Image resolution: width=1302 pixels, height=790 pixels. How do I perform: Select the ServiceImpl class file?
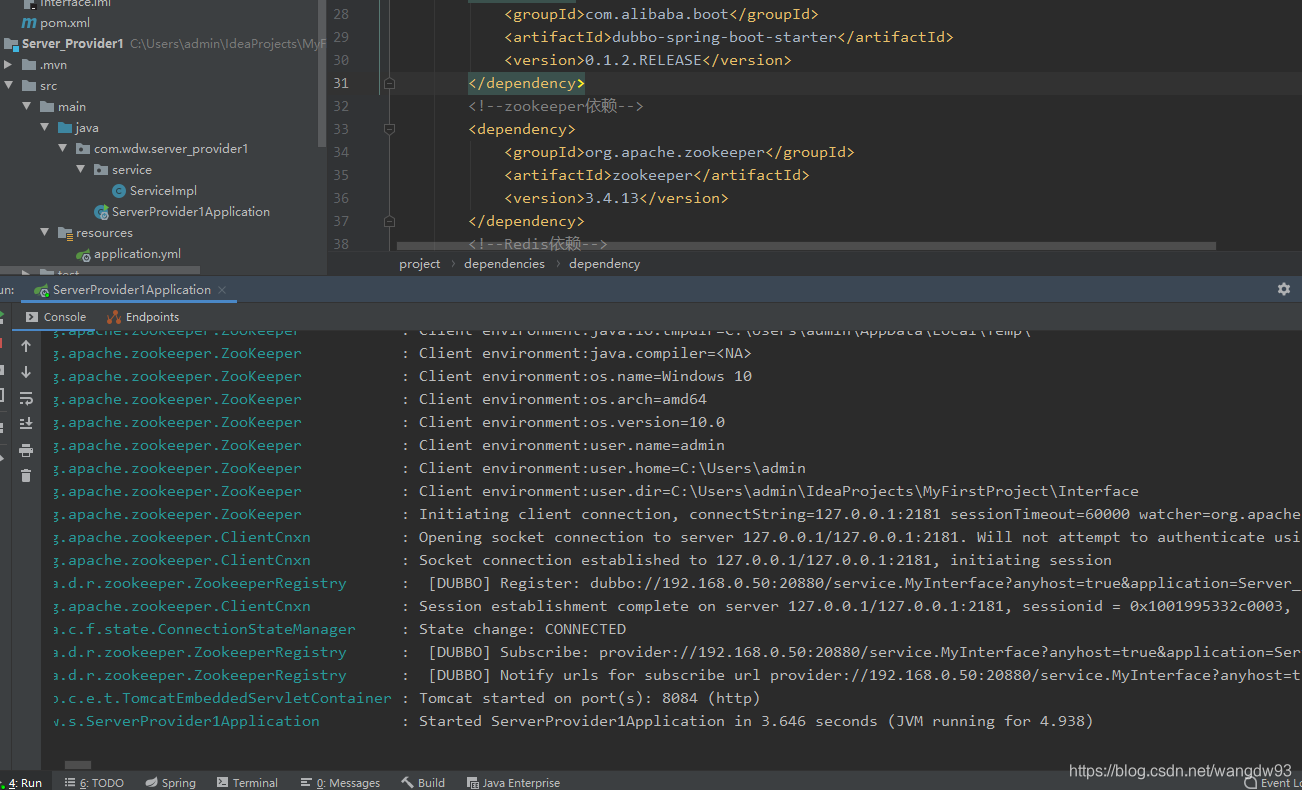[x=163, y=191]
